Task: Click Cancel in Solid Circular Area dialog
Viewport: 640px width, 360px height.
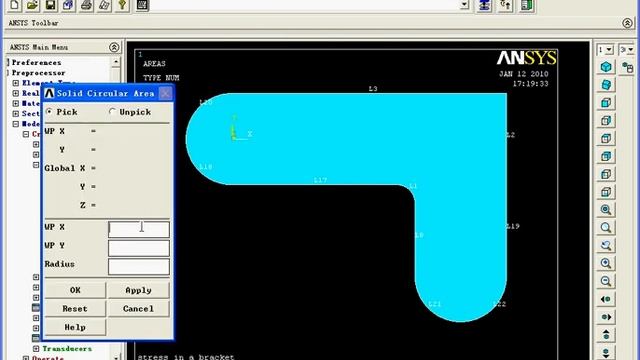Action: pos(138,309)
